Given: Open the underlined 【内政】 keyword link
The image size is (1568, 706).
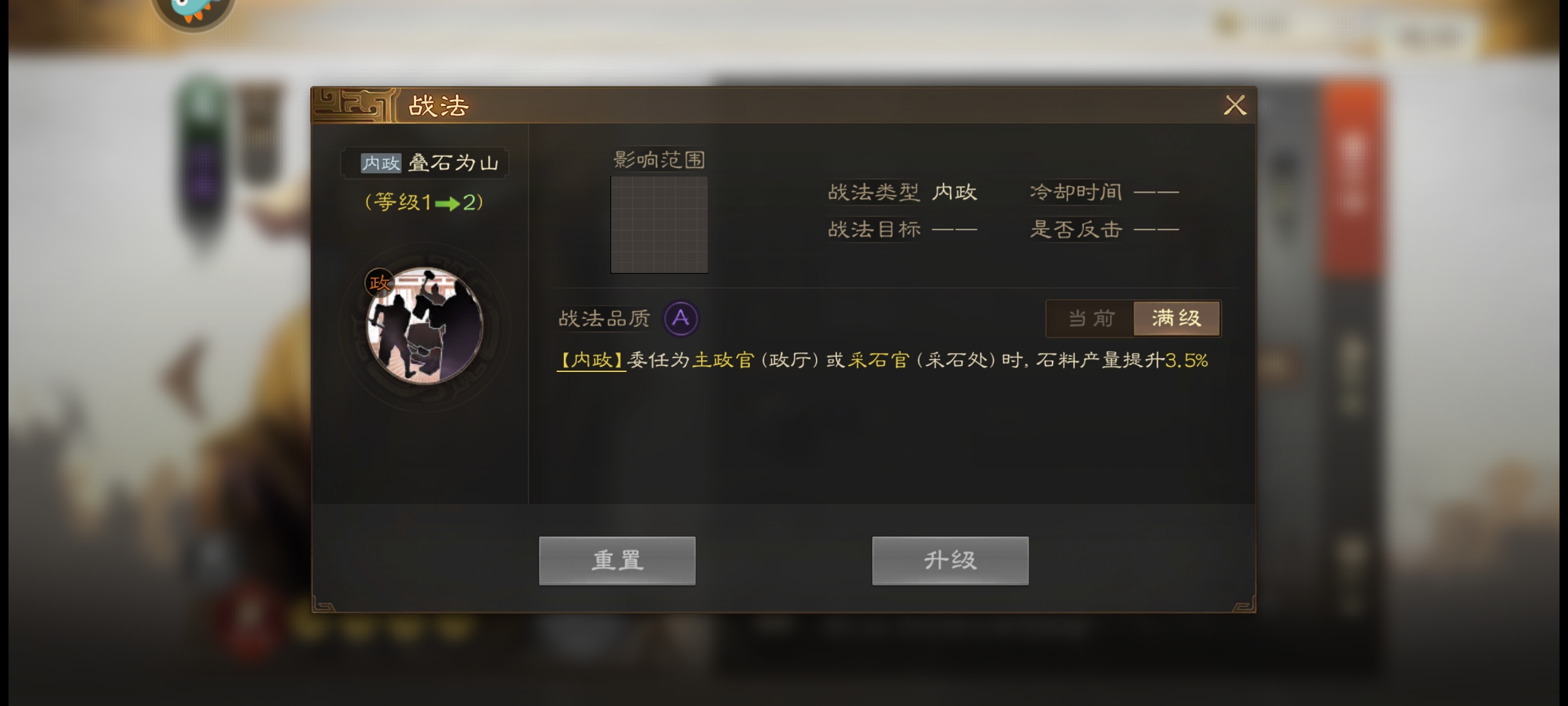Looking at the screenshot, I should click(591, 360).
